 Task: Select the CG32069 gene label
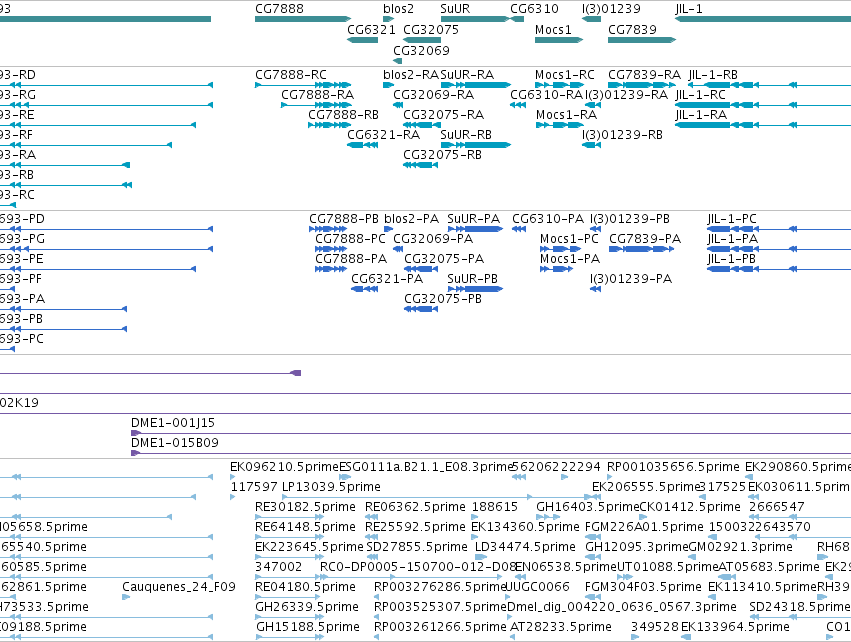tap(421, 50)
